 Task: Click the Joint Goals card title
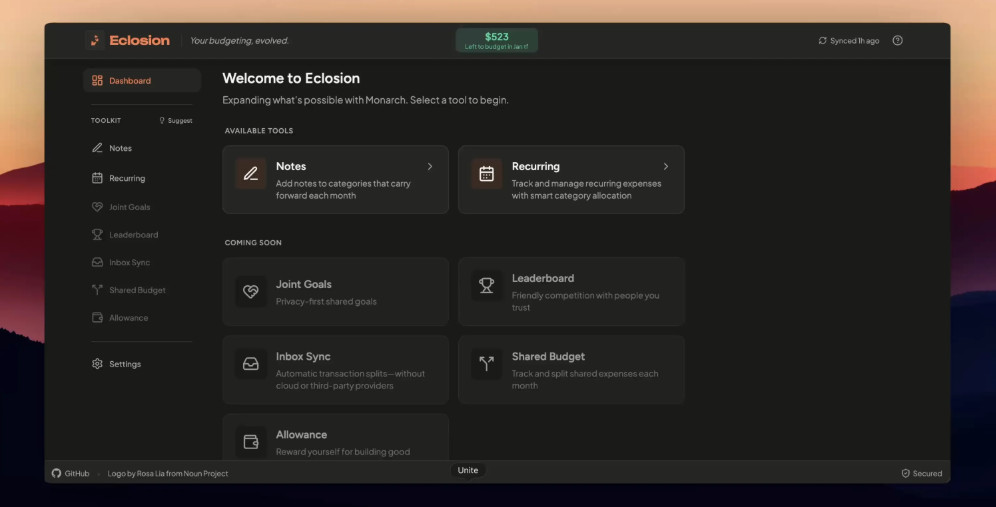[x=304, y=284]
